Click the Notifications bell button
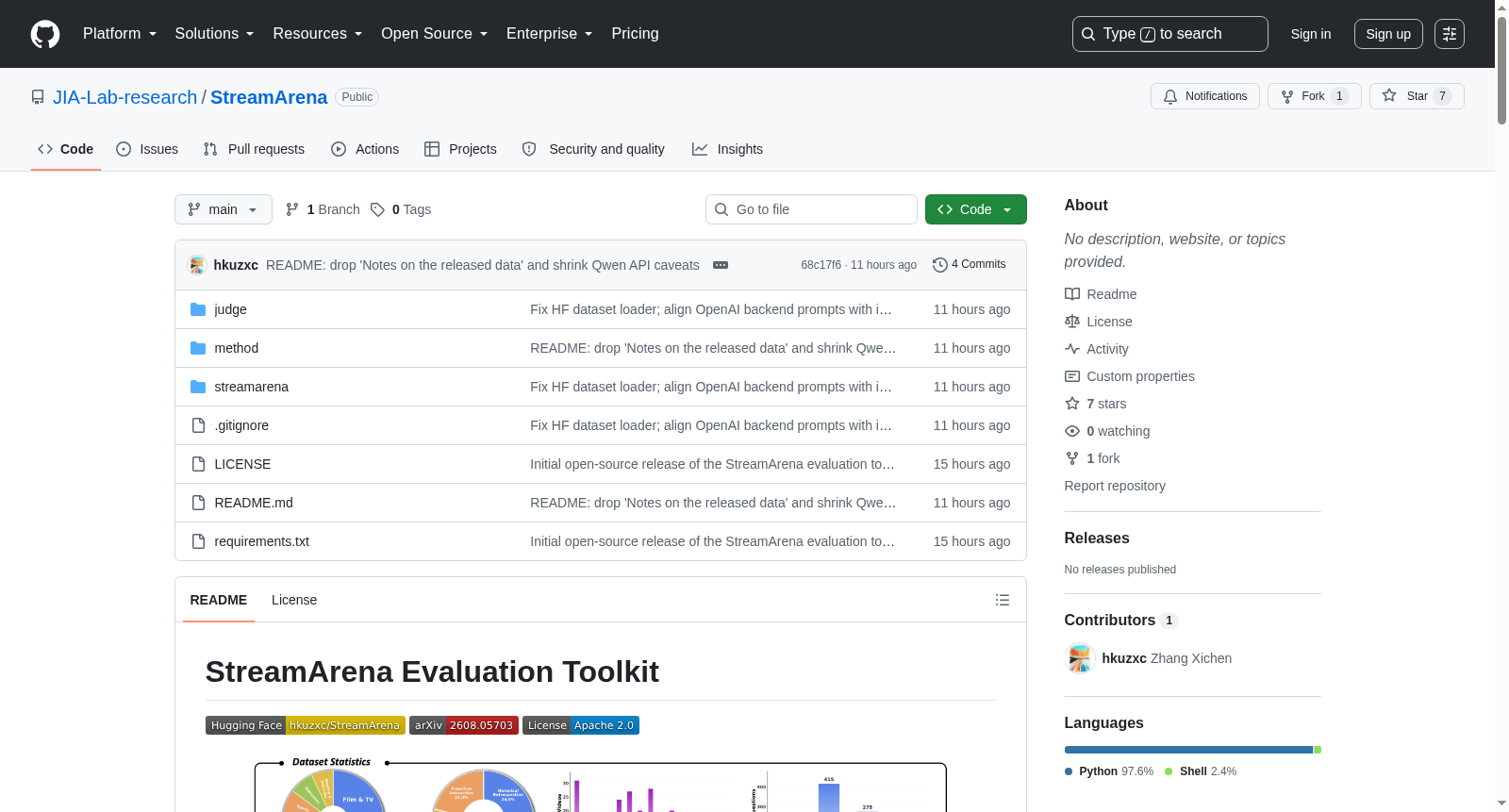The width and height of the screenshot is (1509, 812). point(1204,96)
